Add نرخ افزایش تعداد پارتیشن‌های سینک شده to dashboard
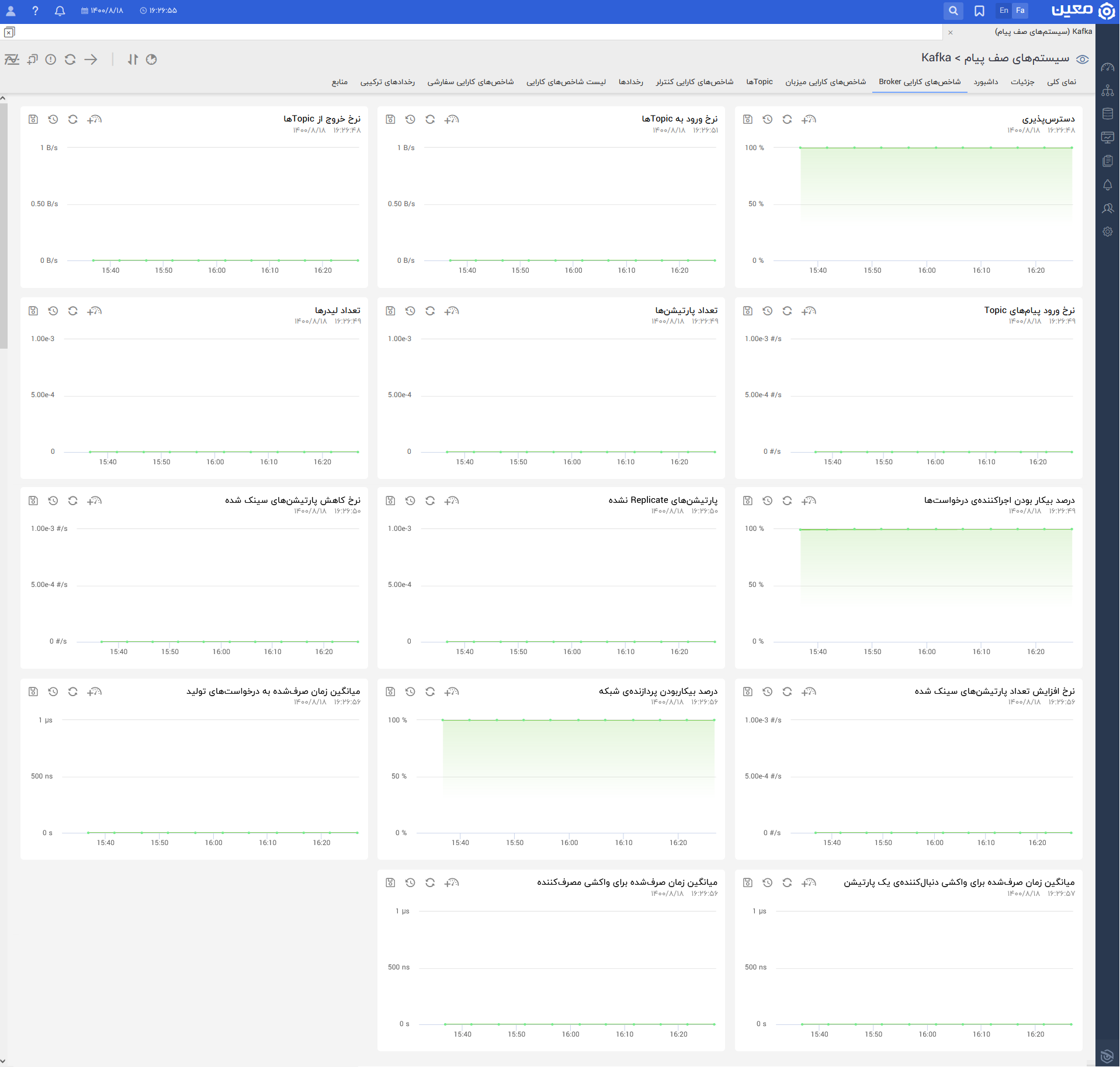The width and height of the screenshot is (1120, 1067). click(809, 691)
